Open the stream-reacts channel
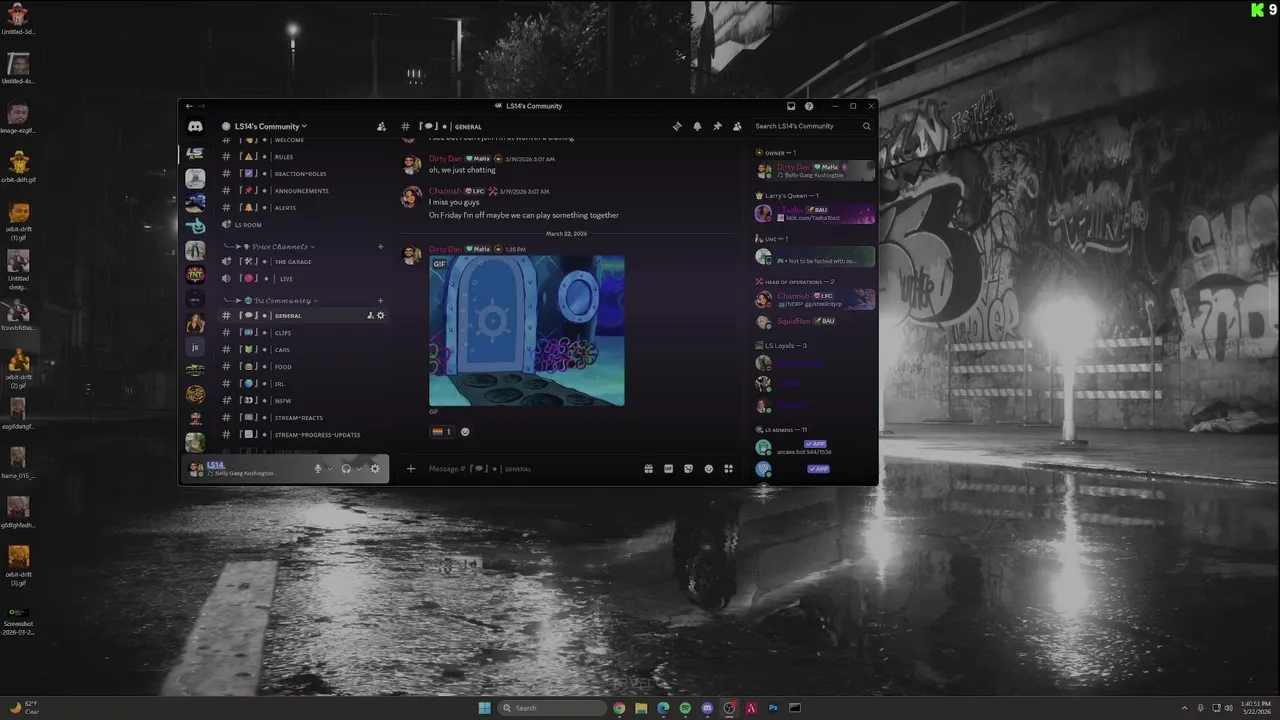1280x720 pixels. pos(303,418)
